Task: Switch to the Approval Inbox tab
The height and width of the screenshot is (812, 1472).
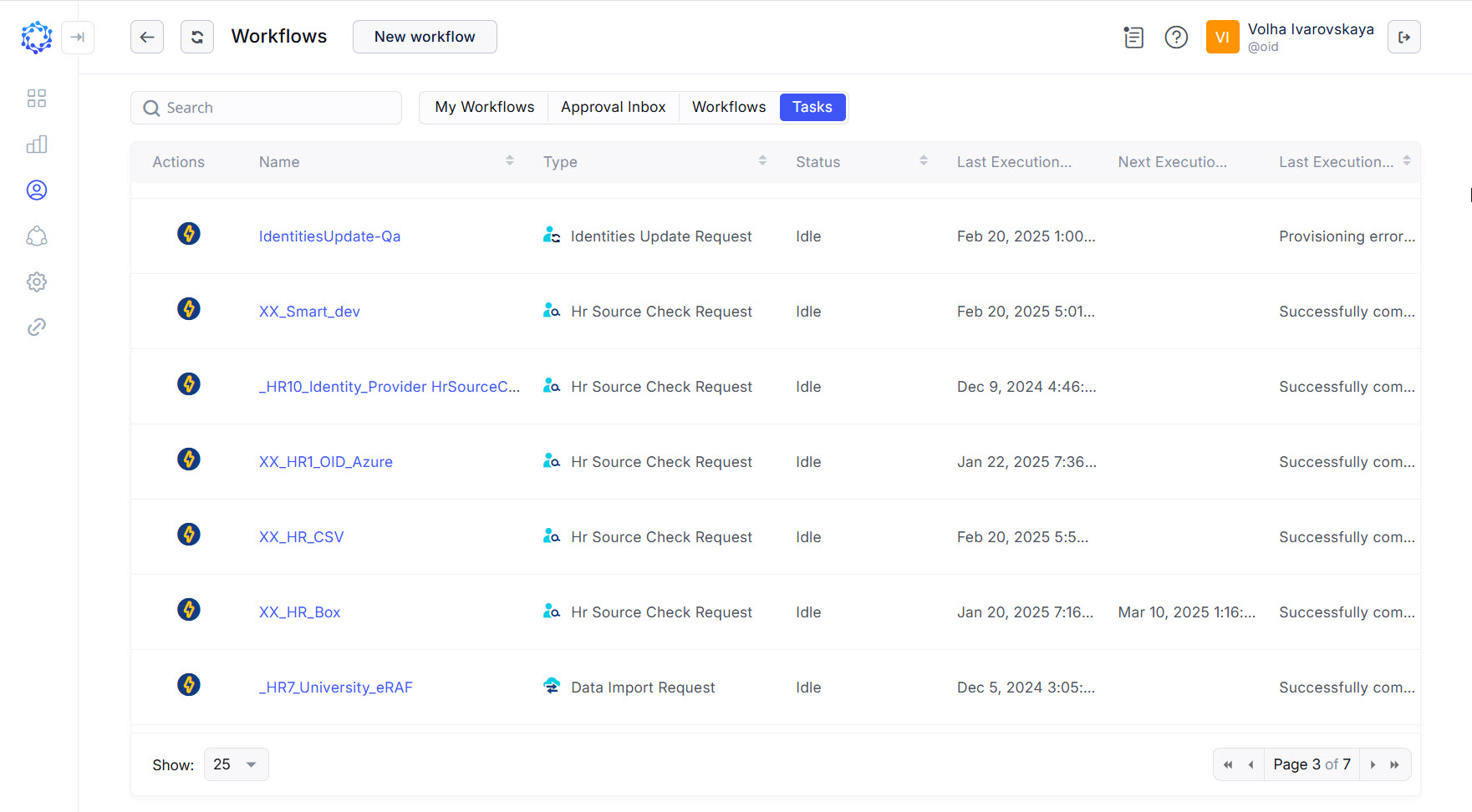Action: tap(613, 108)
